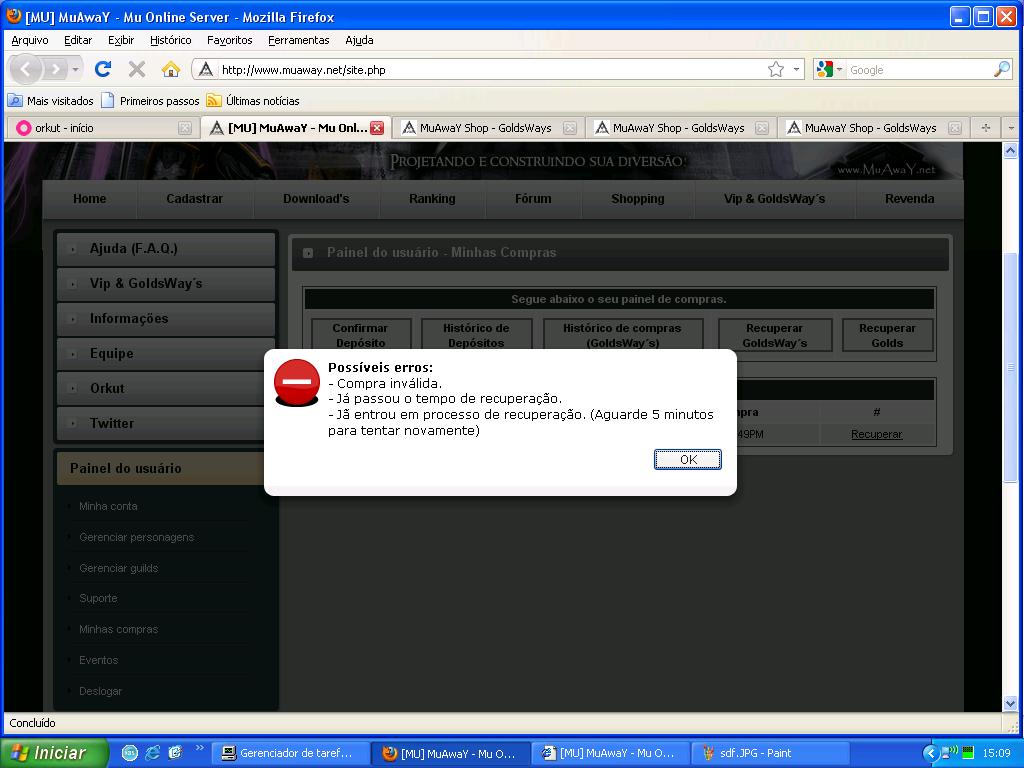This screenshot has height=768, width=1024.
Task: Close the orkut - início tab
Action: (x=185, y=128)
